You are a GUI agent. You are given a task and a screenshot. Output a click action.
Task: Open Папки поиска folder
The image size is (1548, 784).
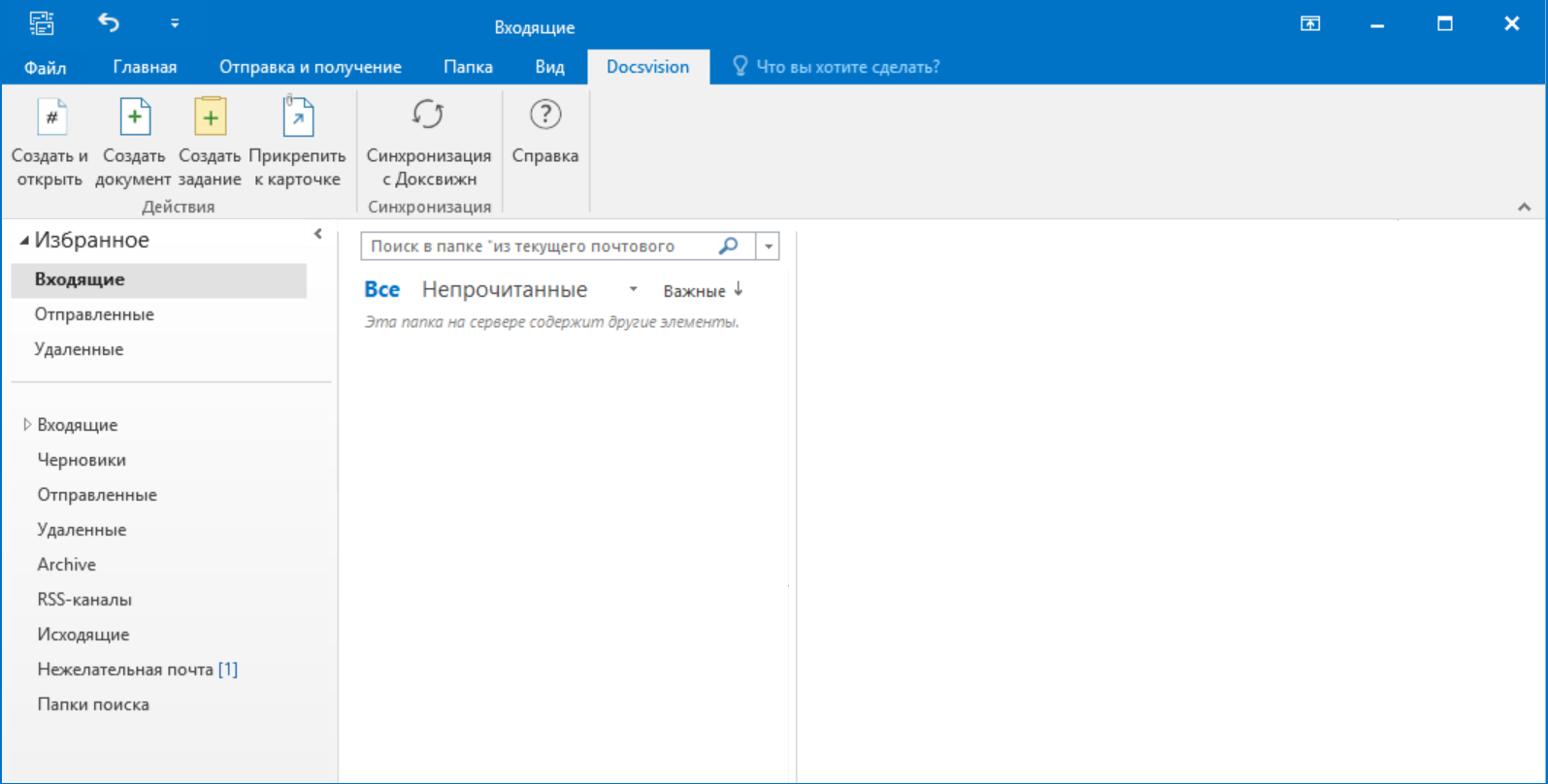click(x=93, y=704)
